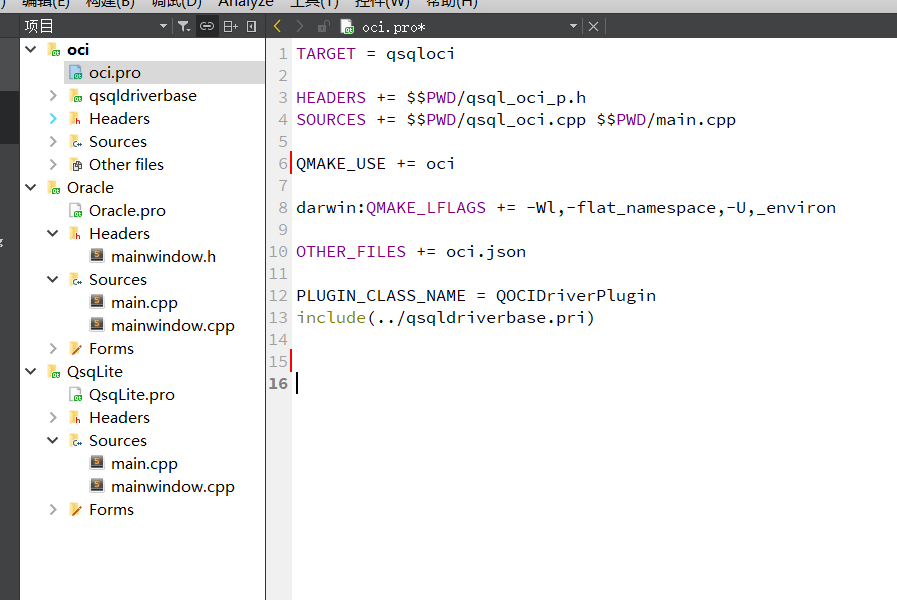
Task: Expand Headers under the oci project
Action: (53, 118)
